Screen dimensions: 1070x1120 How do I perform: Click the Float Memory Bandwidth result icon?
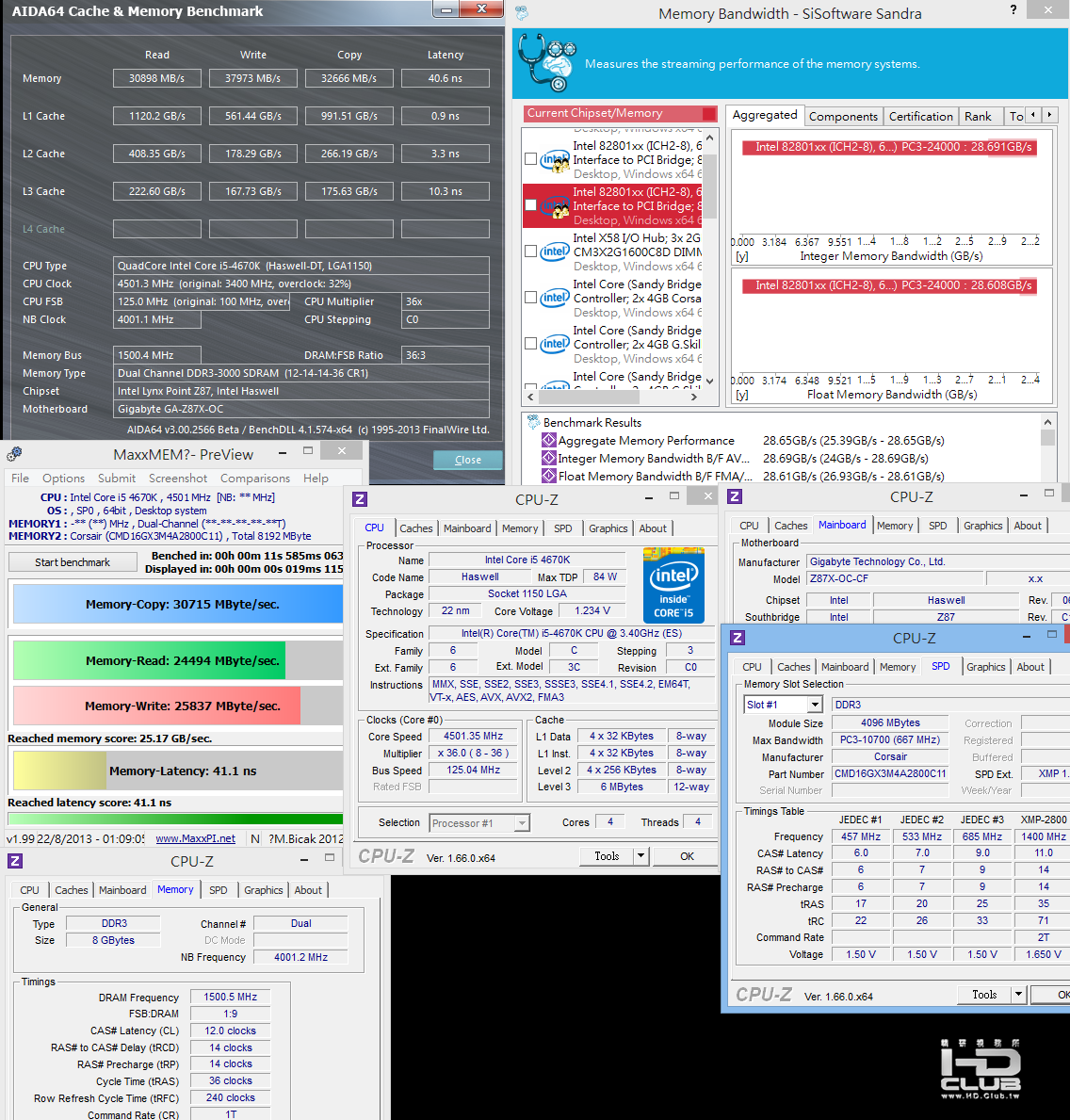(548, 476)
